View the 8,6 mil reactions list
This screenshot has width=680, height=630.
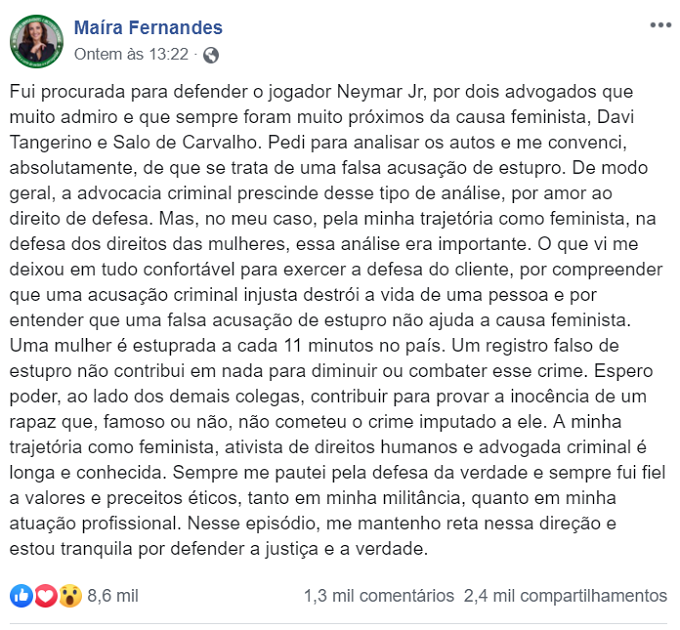(113, 596)
